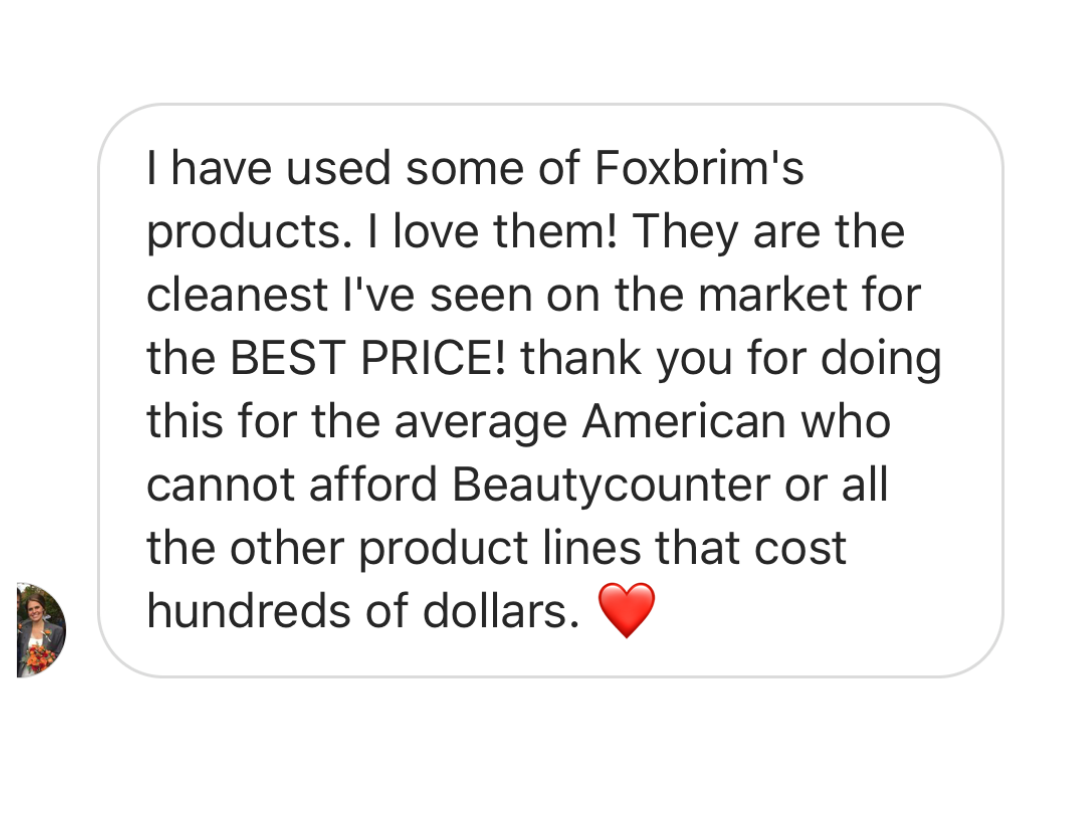The image size is (1065, 827).
Task: Tap the red heart emoji
Action: (x=626, y=610)
